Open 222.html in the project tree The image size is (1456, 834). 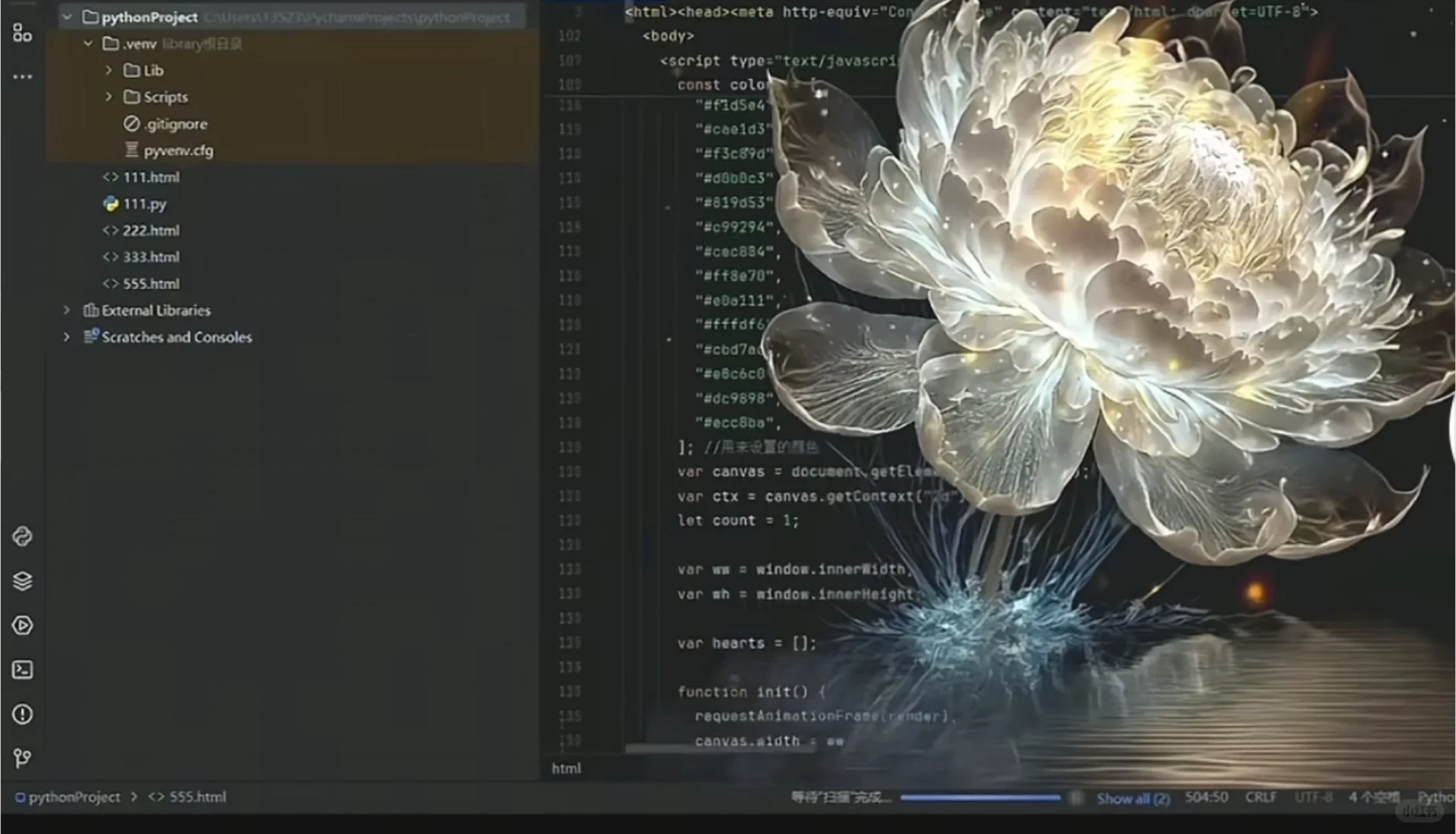point(141,230)
